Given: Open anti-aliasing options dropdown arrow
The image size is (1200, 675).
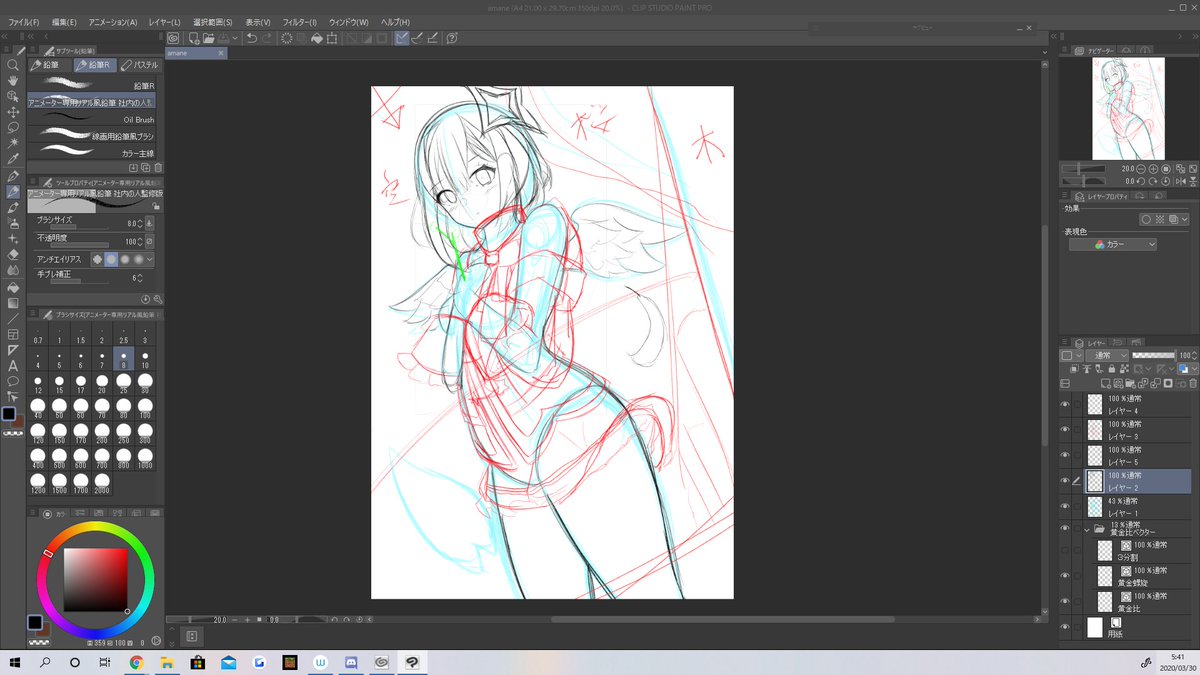Looking at the screenshot, I should point(150,259).
